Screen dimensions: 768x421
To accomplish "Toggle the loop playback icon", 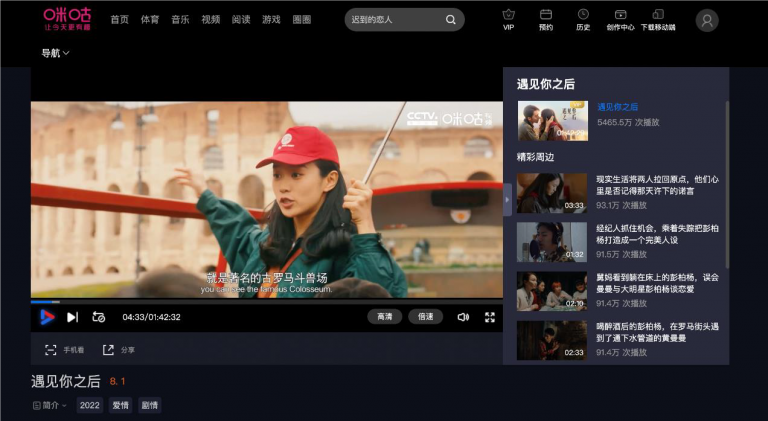I will pos(98,317).
